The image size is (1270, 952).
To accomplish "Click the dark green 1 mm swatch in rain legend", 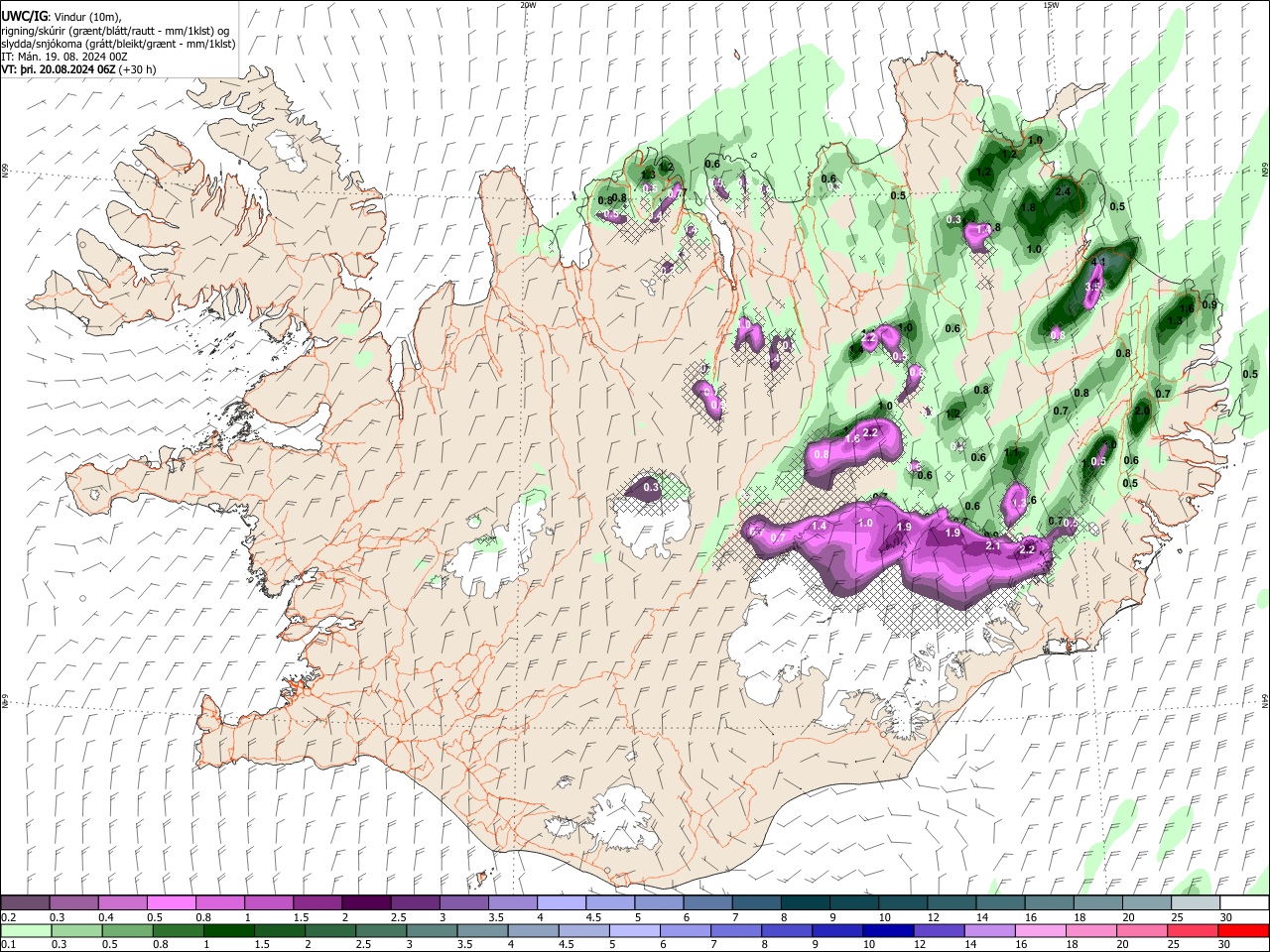I will click(x=228, y=931).
